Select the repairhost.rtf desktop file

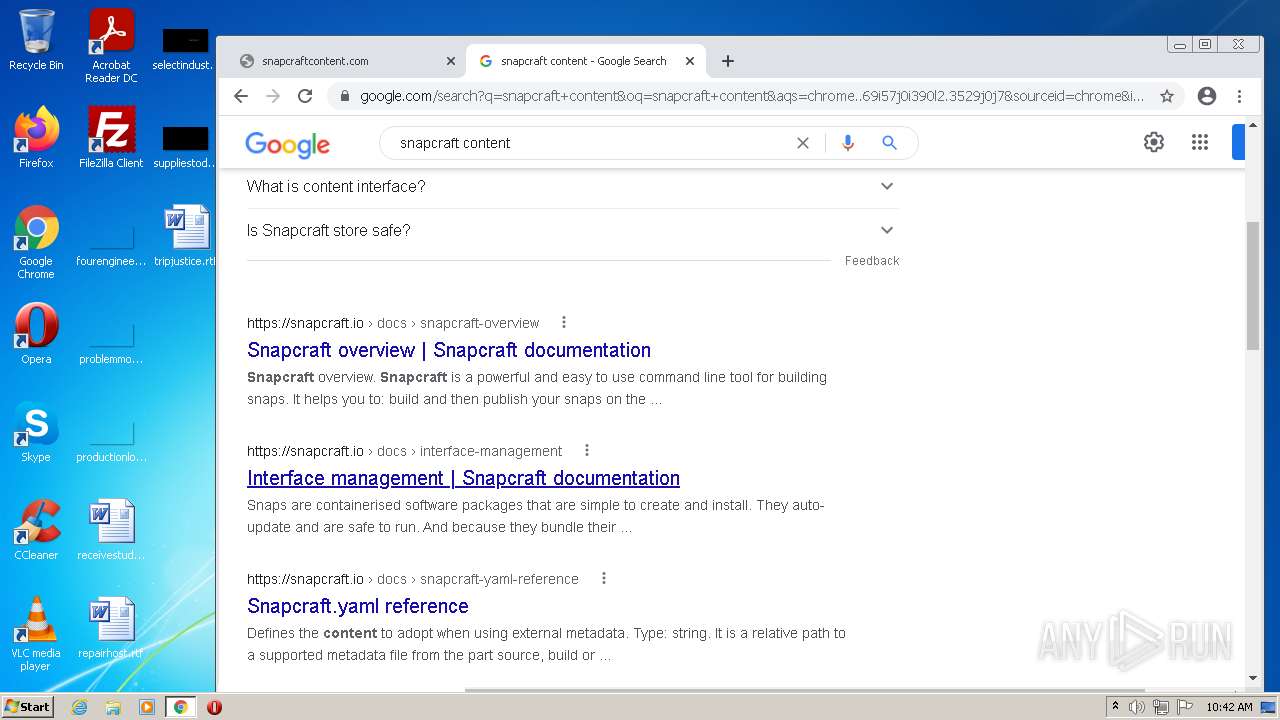pos(111,628)
